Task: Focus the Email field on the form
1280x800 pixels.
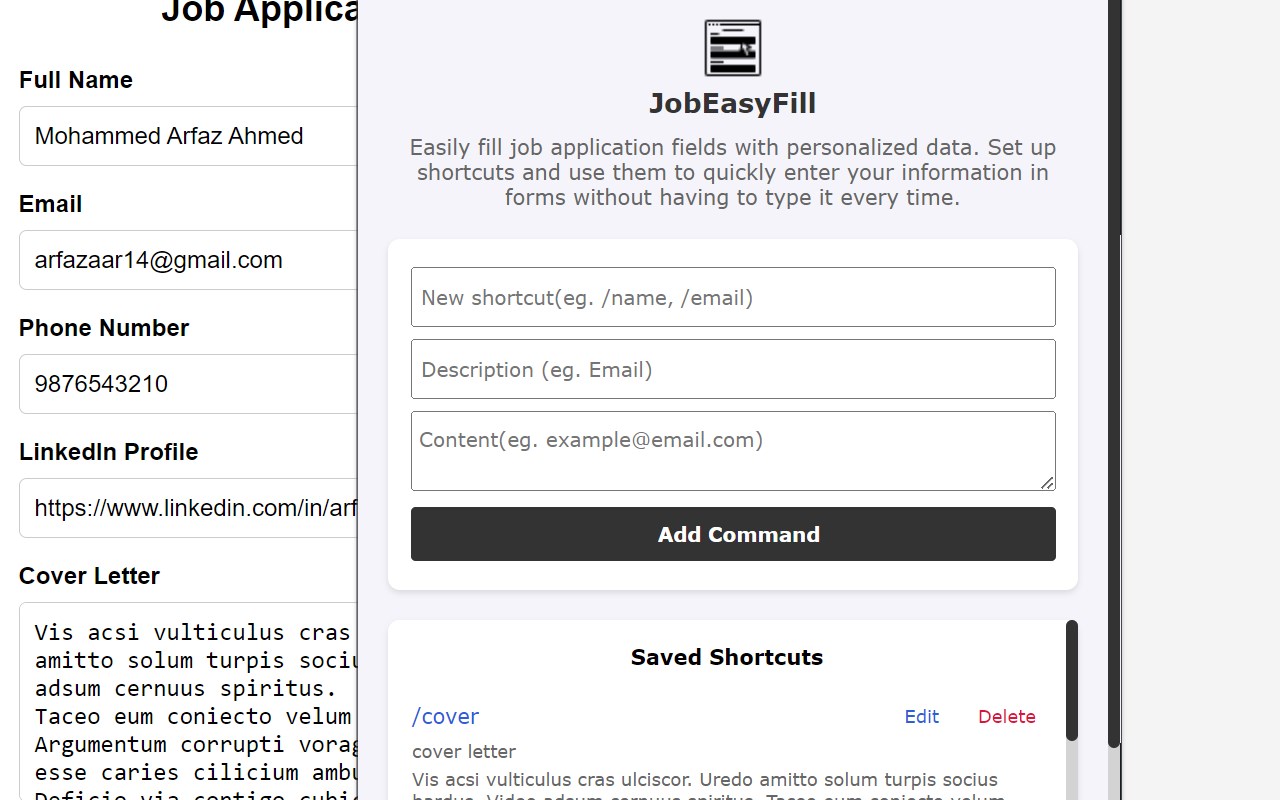Action: pyautogui.click(x=188, y=260)
